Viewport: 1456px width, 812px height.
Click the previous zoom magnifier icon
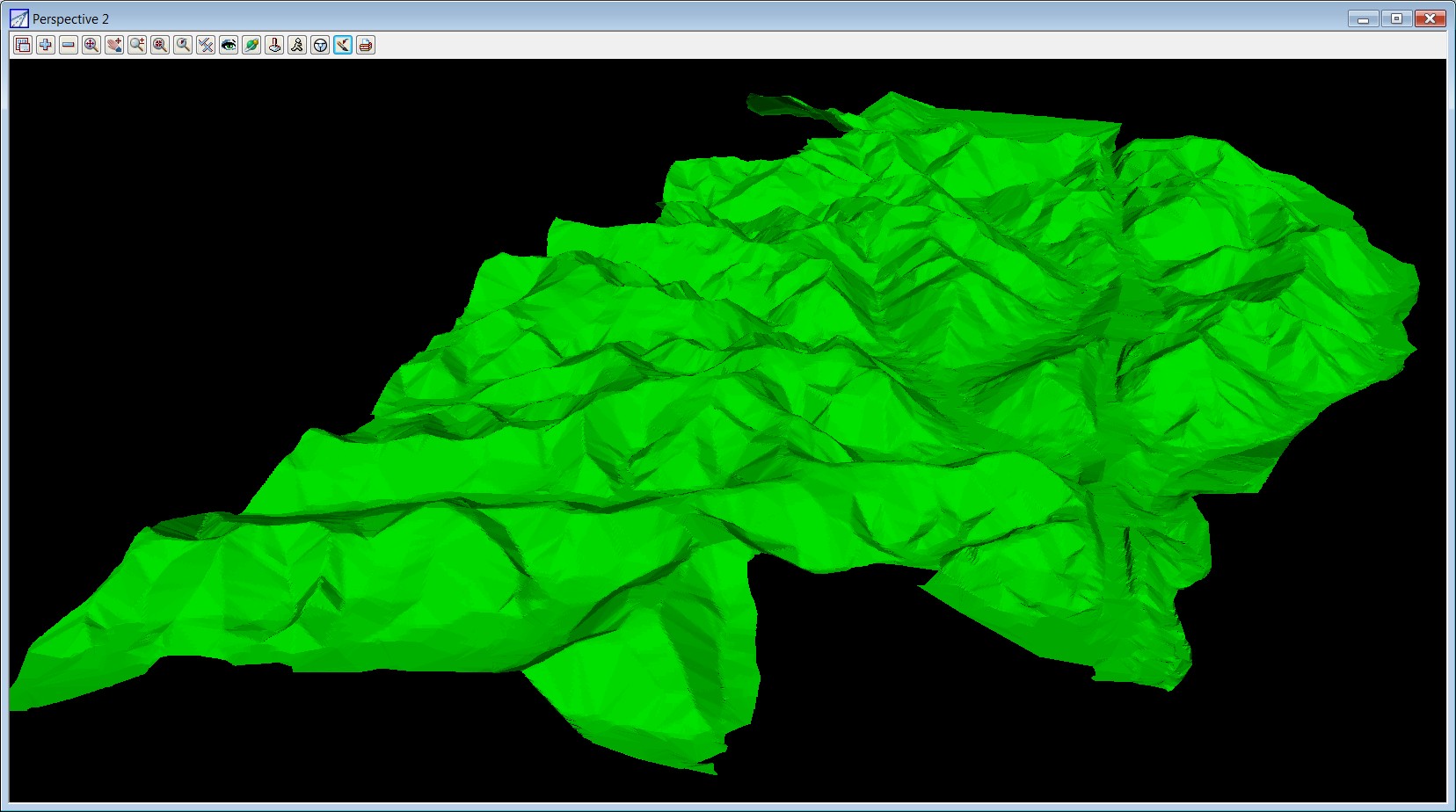(x=183, y=45)
